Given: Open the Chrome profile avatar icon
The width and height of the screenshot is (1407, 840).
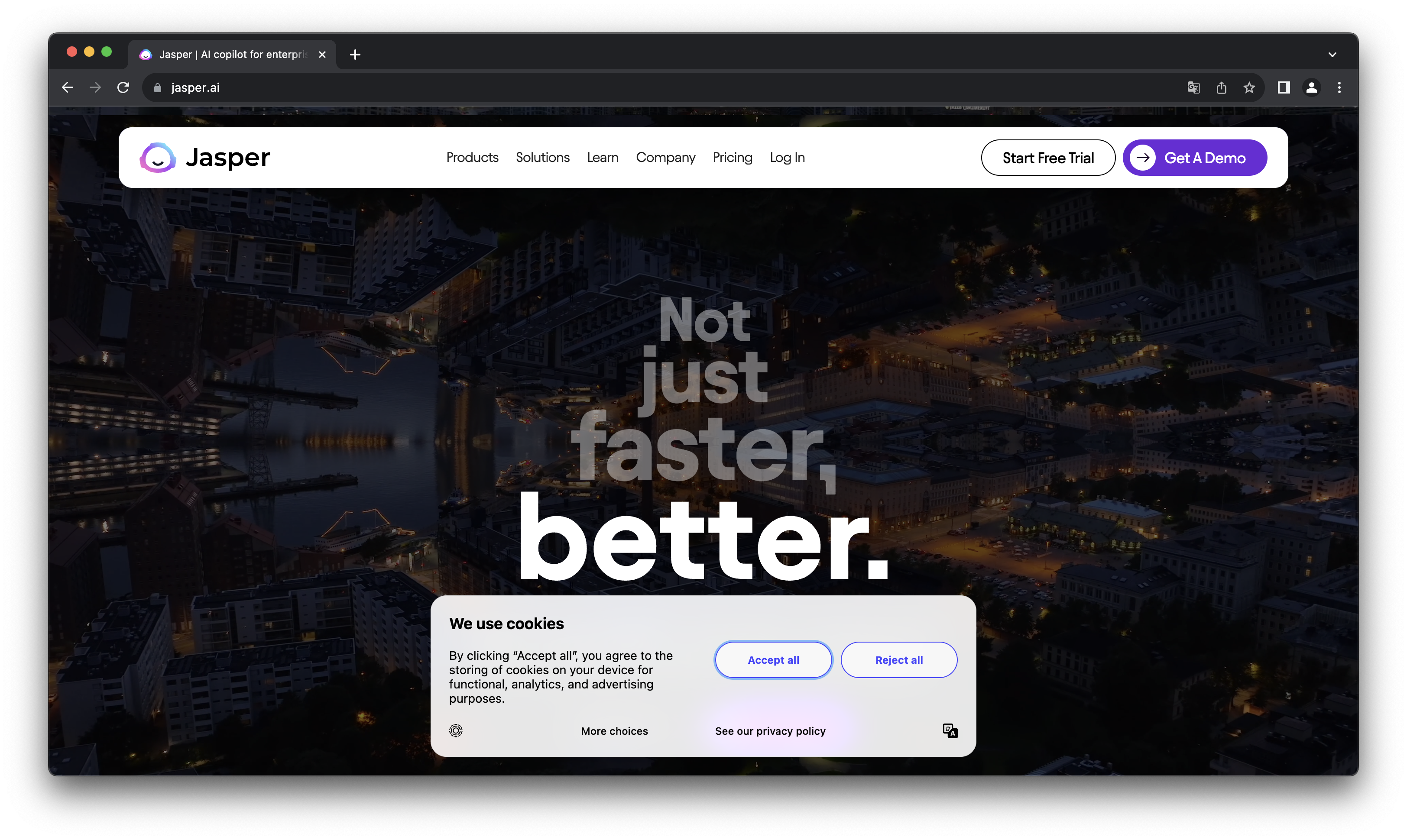Looking at the screenshot, I should click(1311, 88).
